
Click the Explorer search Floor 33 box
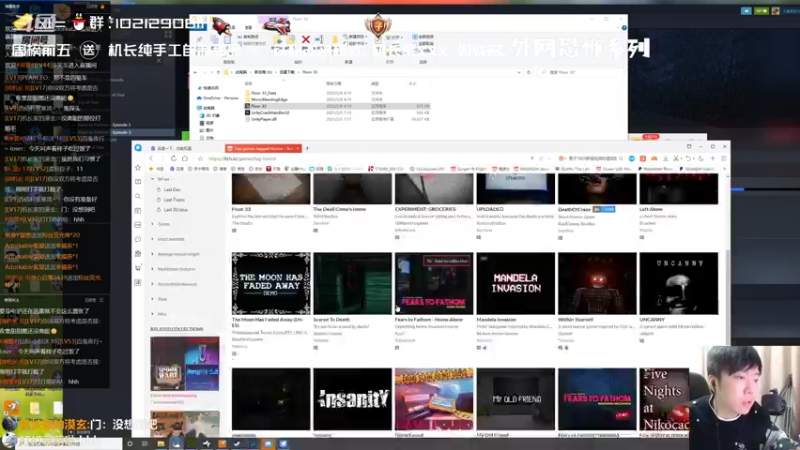click(x=582, y=72)
